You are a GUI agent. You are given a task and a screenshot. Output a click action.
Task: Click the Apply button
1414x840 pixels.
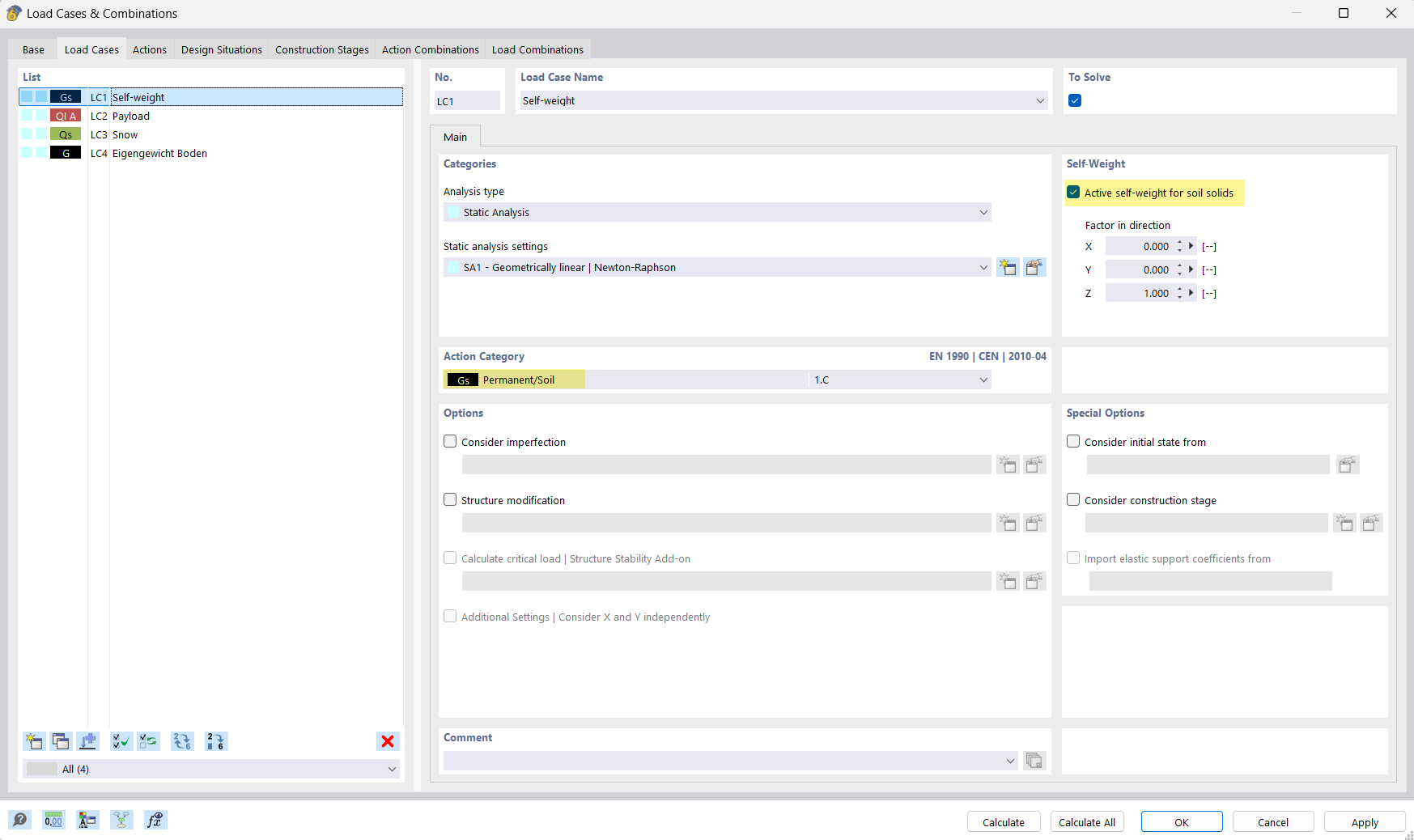tap(1365, 822)
